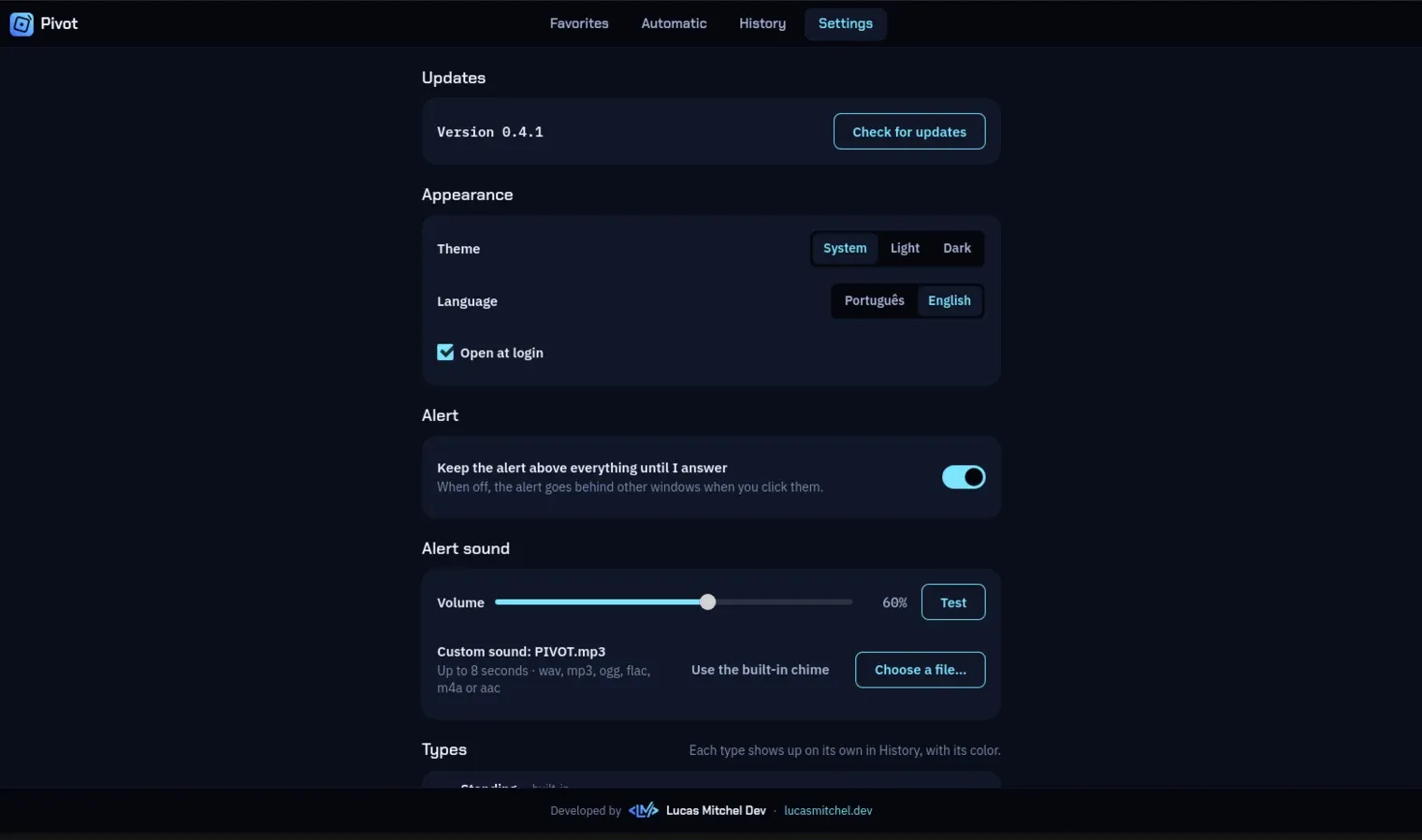Select English language option
This screenshot has height=840, width=1422.
pyautogui.click(x=950, y=300)
